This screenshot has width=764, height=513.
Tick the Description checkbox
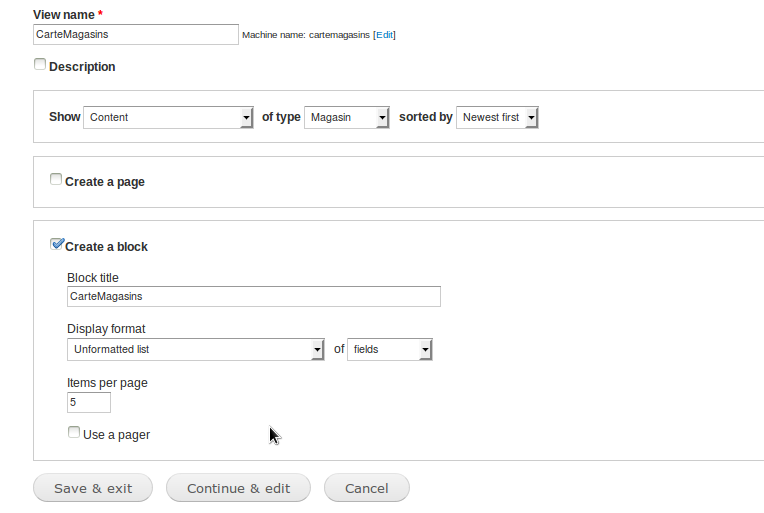[x=40, y=64]
